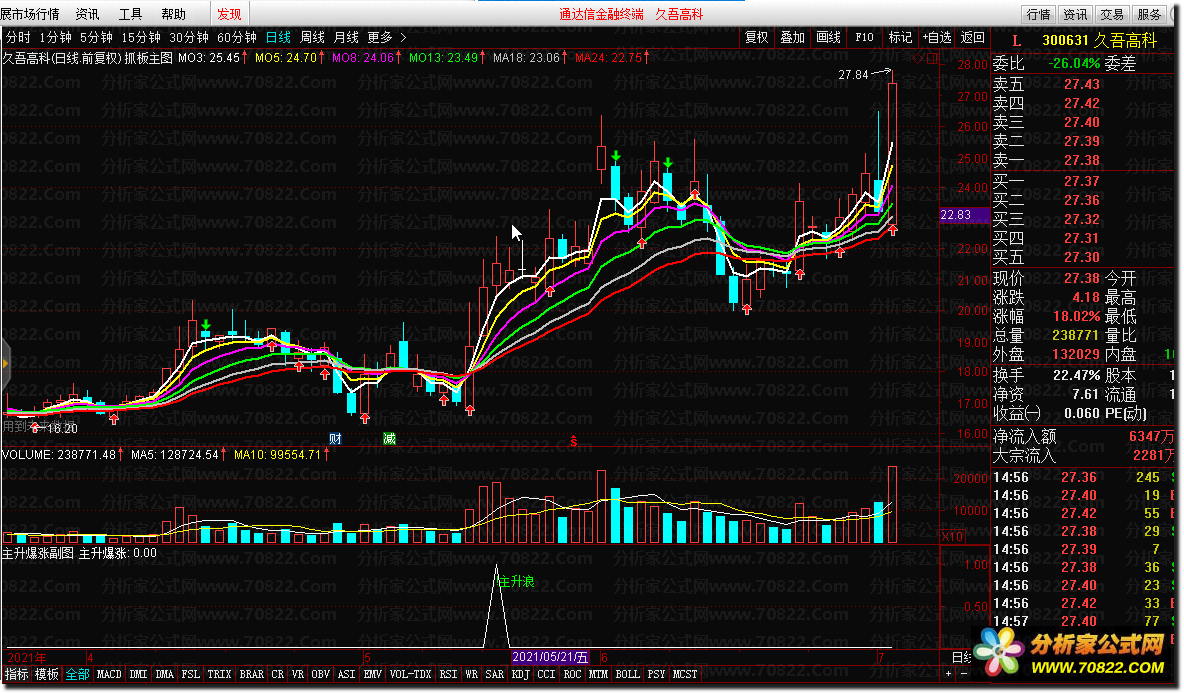
Task: Select the 1分钟 period
Action: point(55,37)
